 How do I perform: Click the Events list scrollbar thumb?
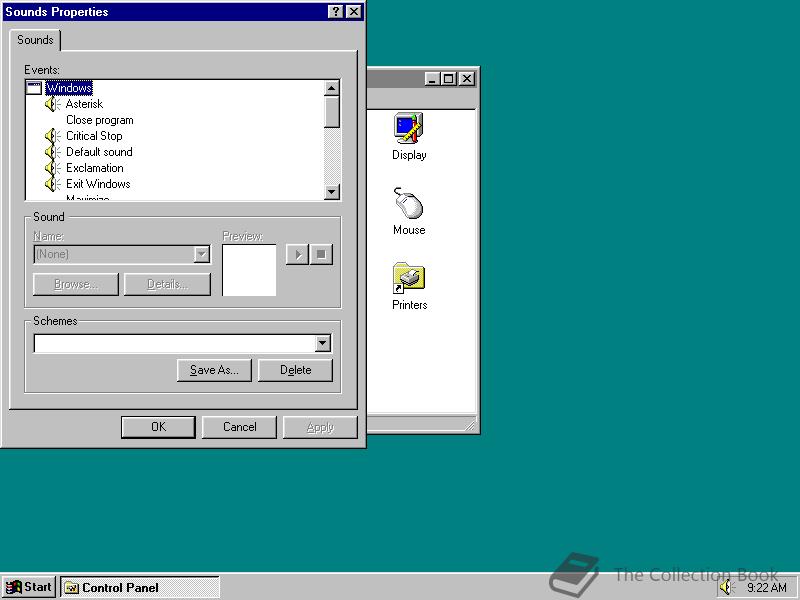332,112
